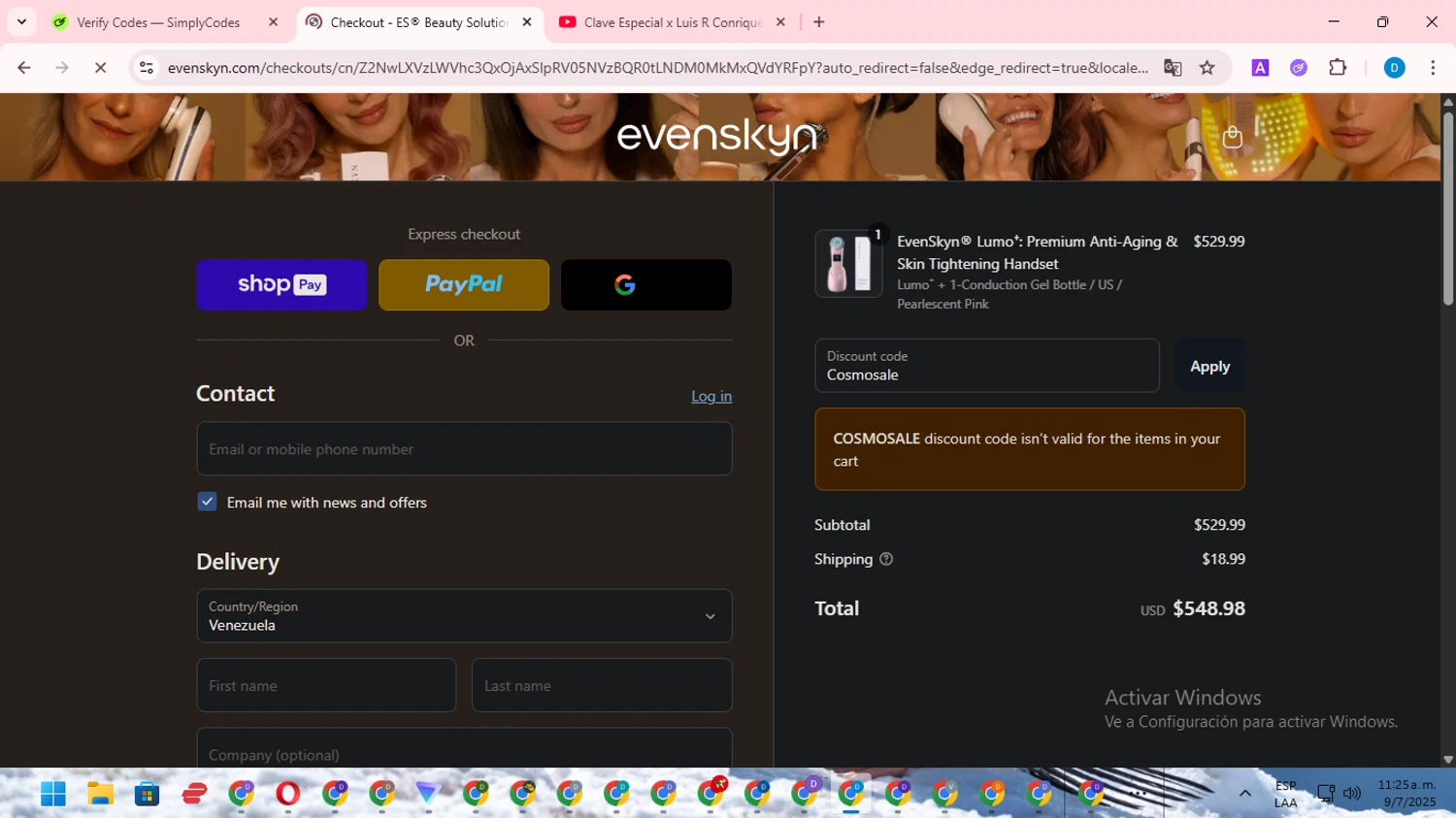
Task: Open the Chrome taskbar icon with red badge
Action: 711,793
